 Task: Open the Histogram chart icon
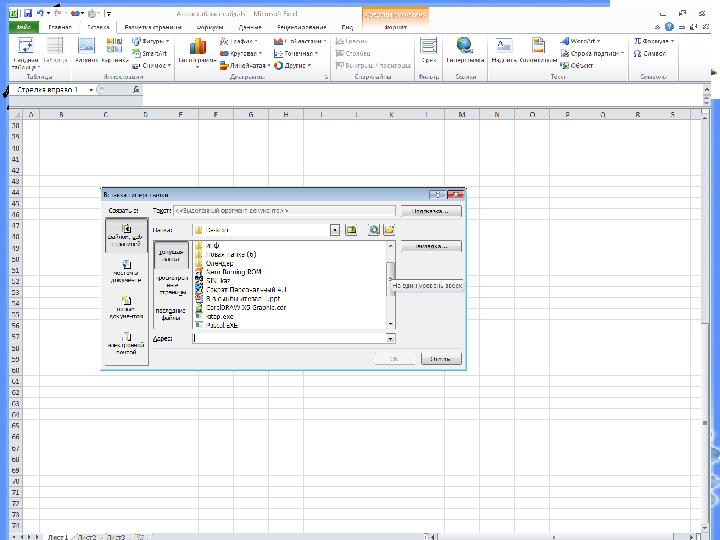pyautogui.click(x=196, y=49)
